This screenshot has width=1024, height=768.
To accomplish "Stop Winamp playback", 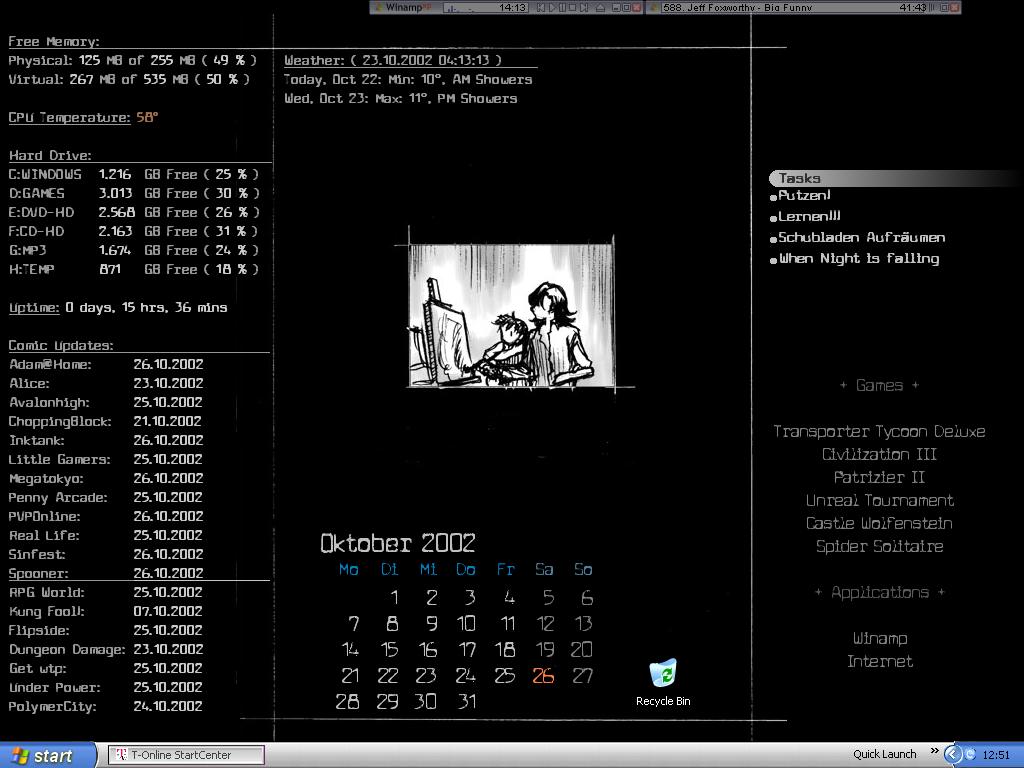I will pos(573,8).
